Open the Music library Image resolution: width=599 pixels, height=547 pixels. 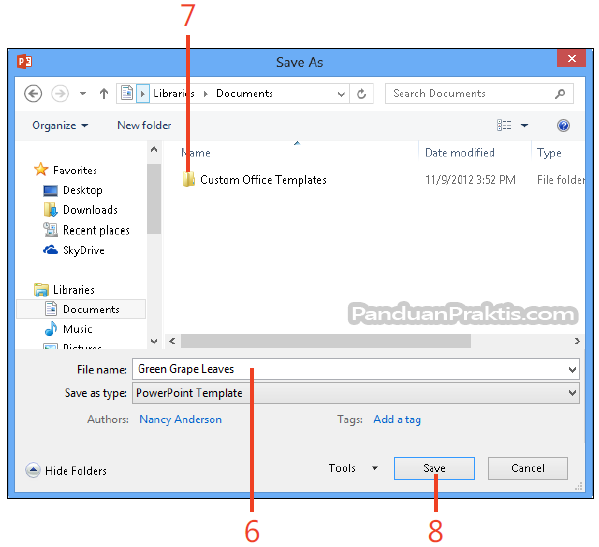[x=78, y=329]
